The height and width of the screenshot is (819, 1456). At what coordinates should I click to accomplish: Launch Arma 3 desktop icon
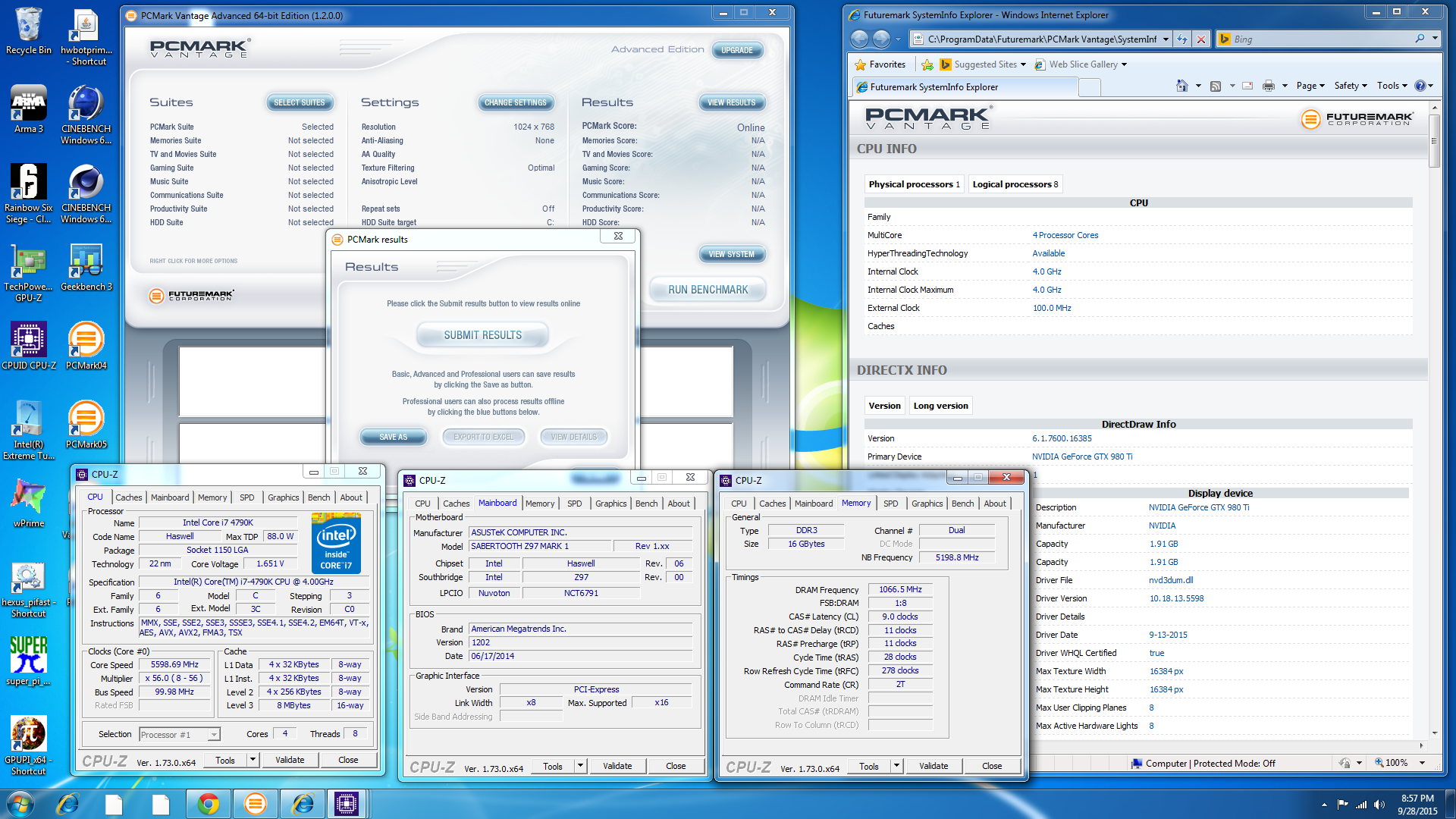pyautogui.click(x=29, y=109)
